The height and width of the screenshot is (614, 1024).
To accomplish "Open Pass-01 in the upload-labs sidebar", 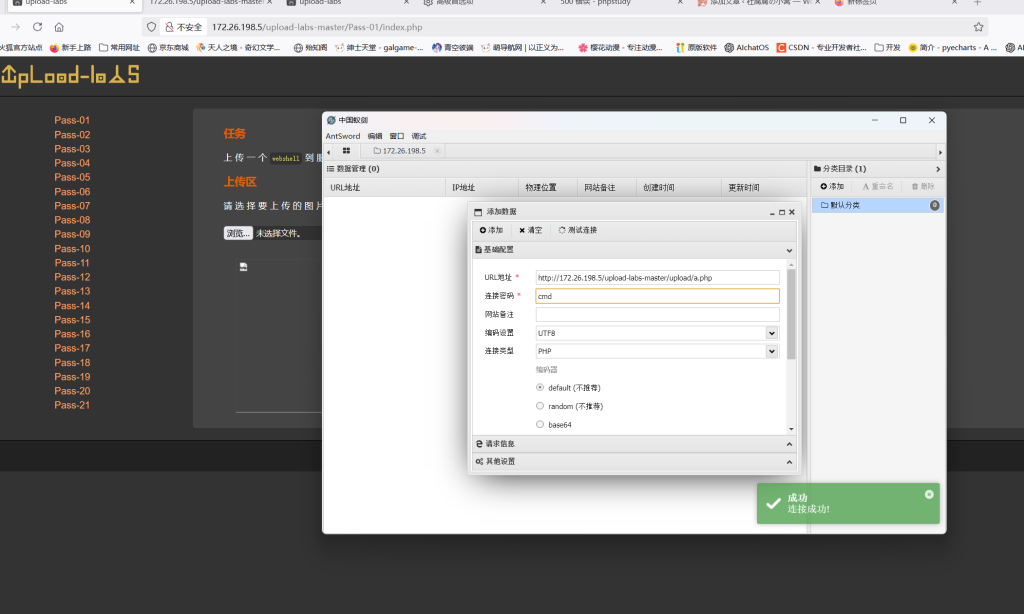I will coord(72,120).
